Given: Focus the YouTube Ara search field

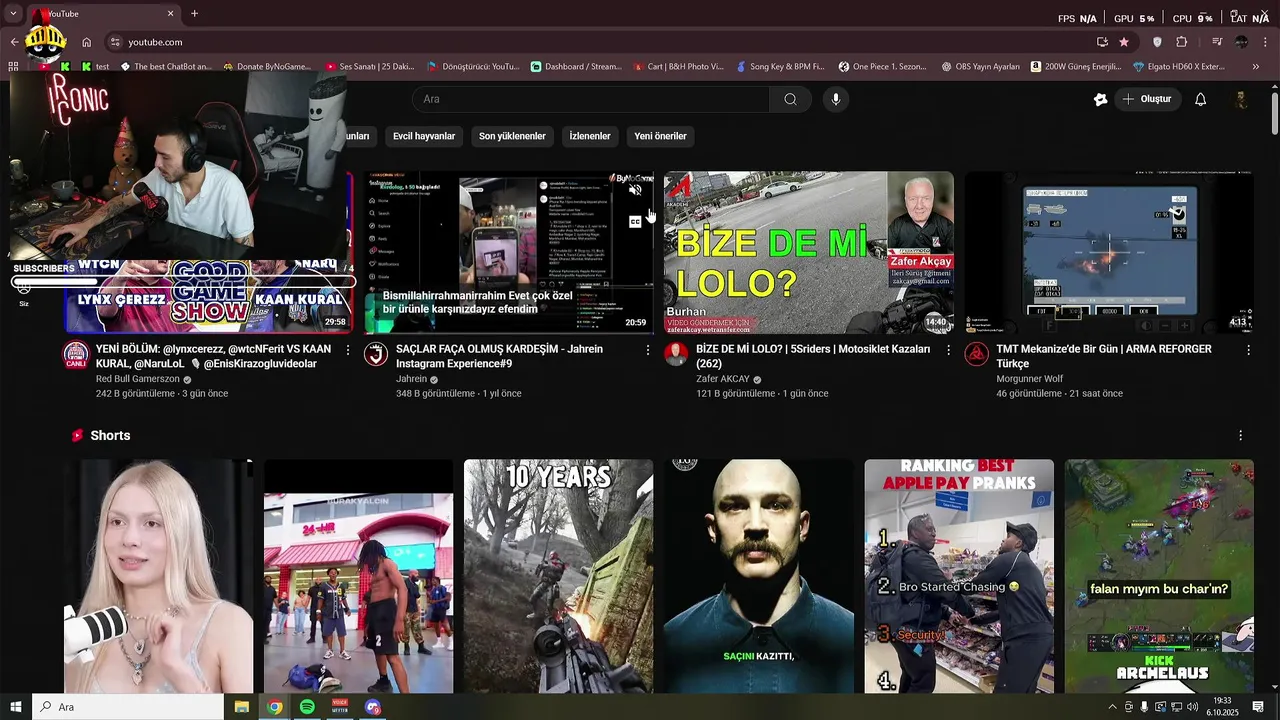Looking at the screenshot, I should (x=591, y=99).
